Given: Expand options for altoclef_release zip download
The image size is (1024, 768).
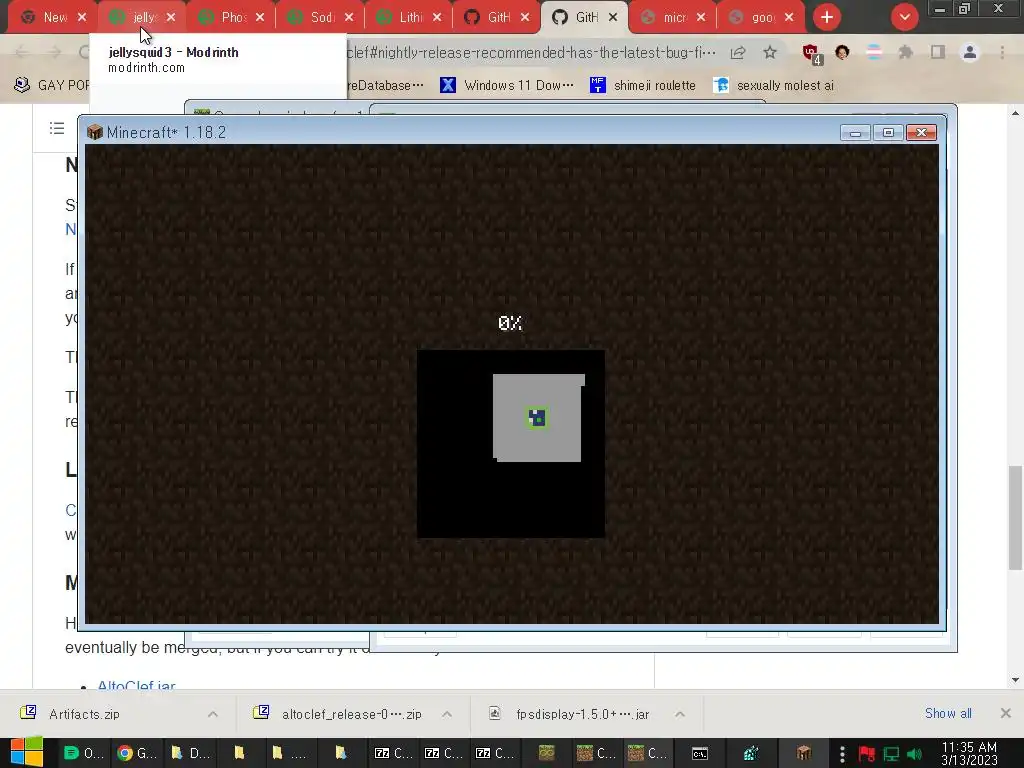Looking at the screenshot, I should tap(447, 714).
